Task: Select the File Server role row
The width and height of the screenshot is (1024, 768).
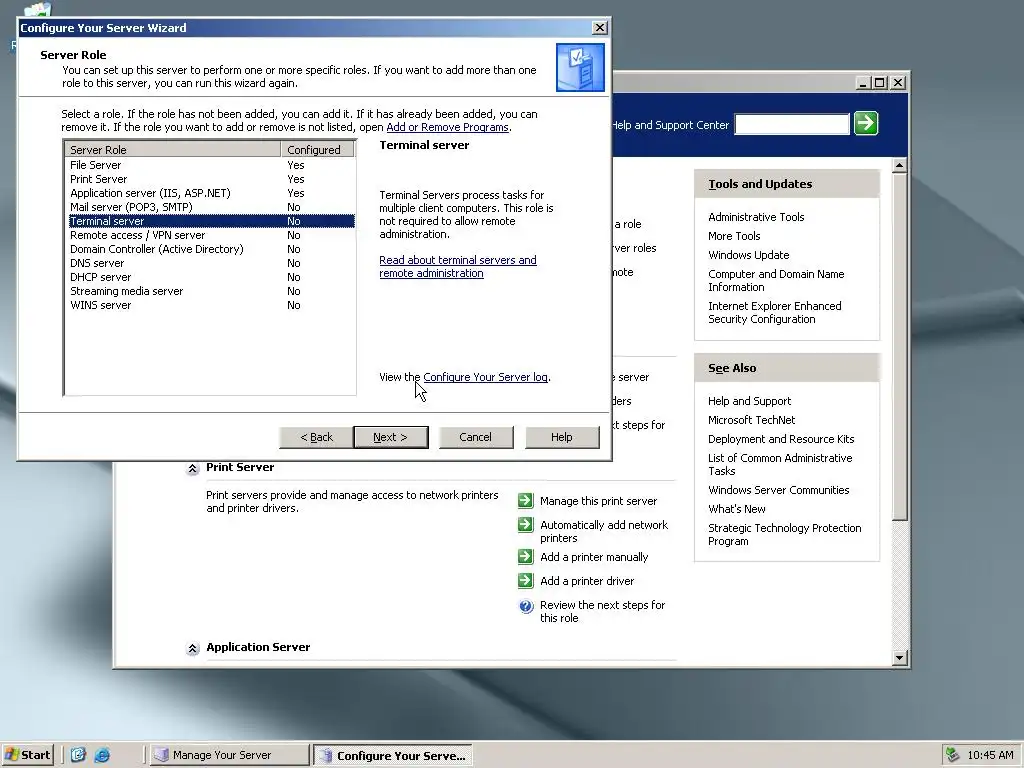Action: (x=211, y=165)
